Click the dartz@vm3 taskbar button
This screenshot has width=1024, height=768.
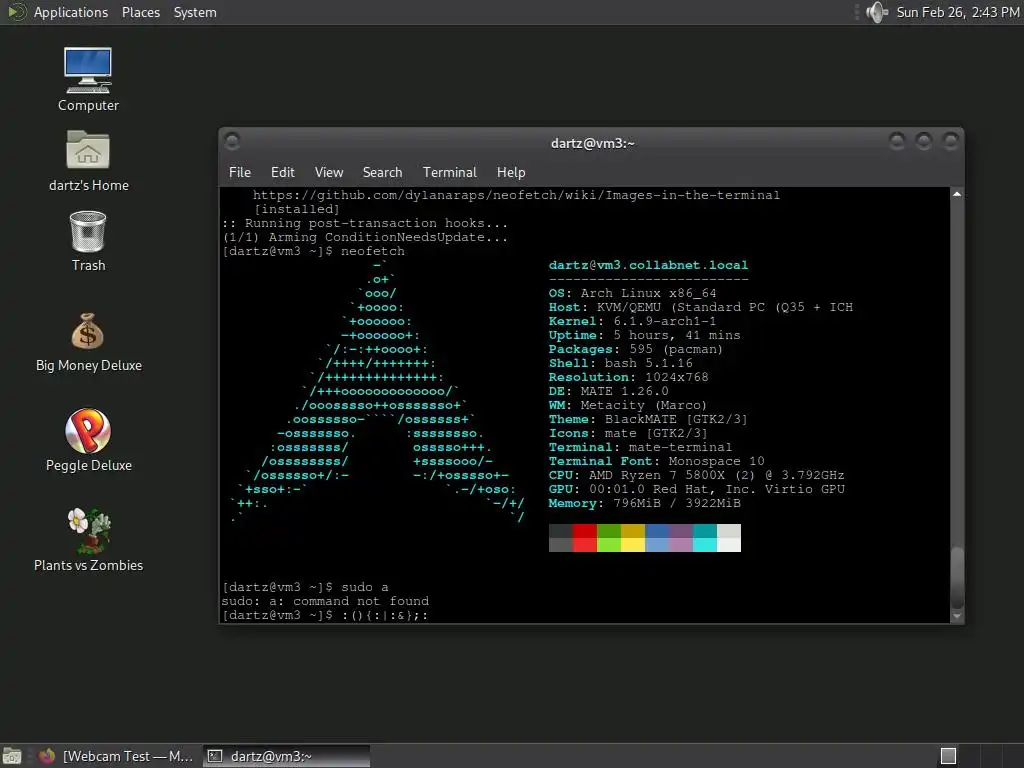[x=286, y=756]
